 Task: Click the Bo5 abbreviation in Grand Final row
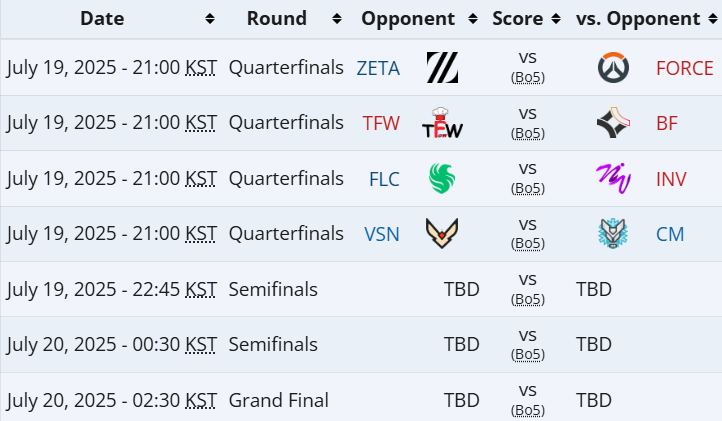pyautogui.click(x=528, y=410)
